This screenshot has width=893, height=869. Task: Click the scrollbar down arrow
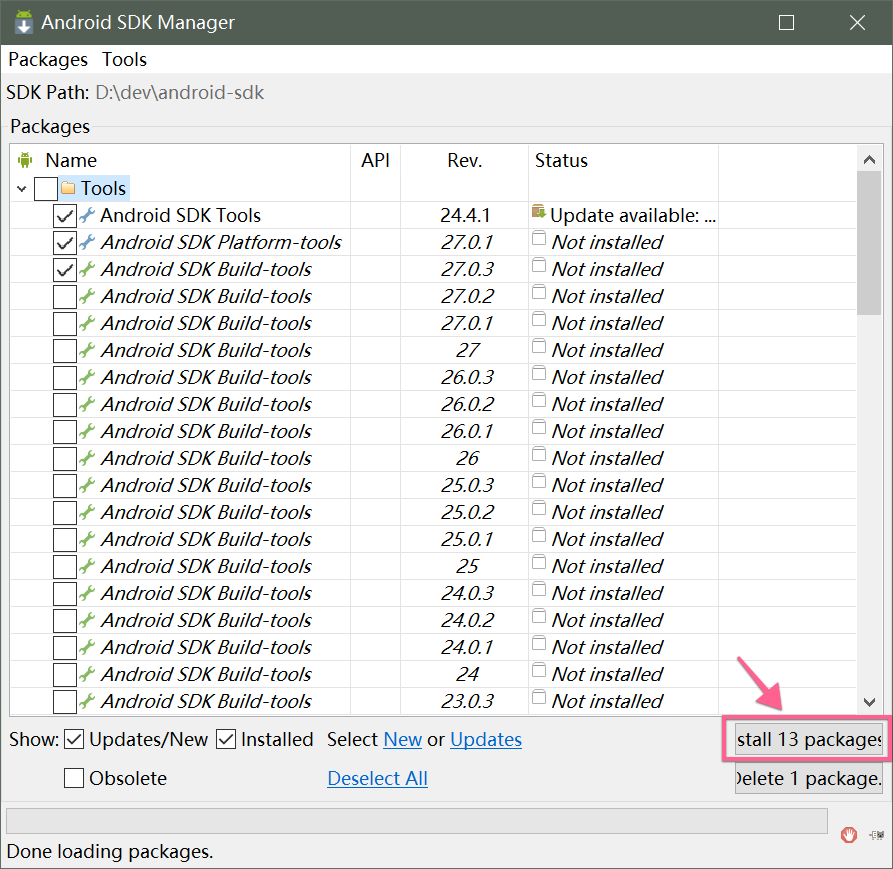click(869, 702)
